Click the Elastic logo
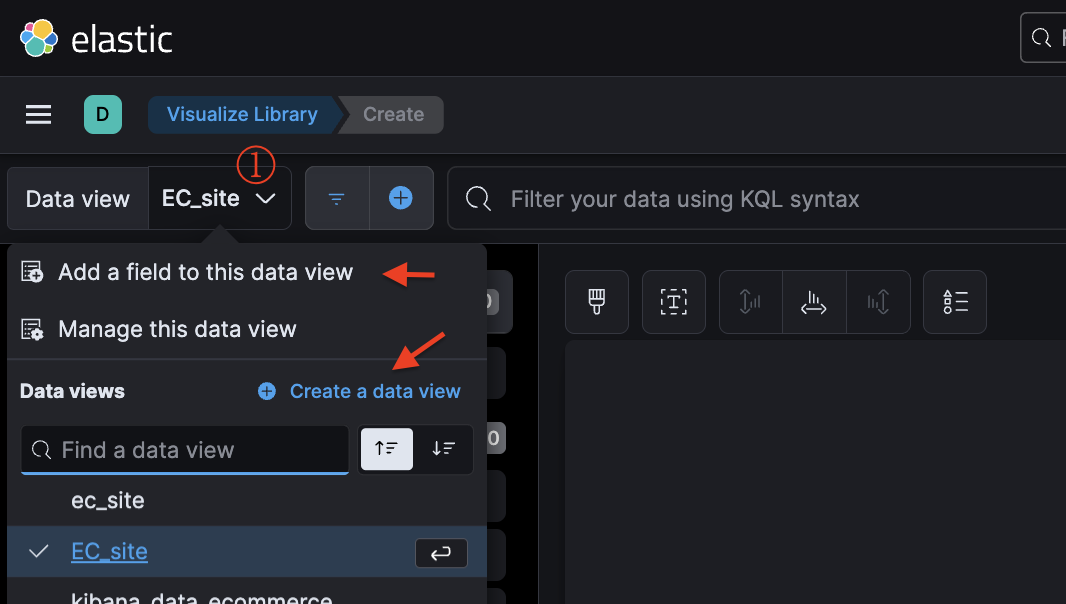1066x604 pixels. (x=96, y=39)
